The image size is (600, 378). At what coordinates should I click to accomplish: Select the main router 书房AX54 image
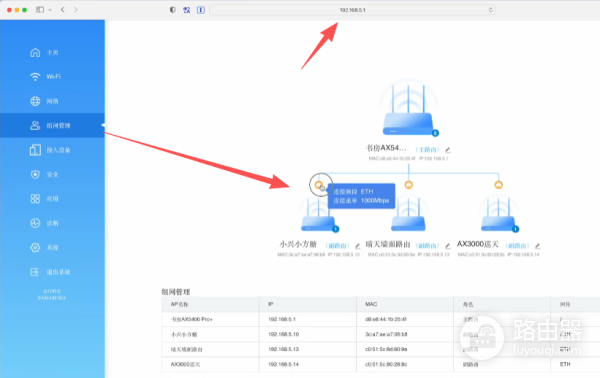[x=409, y=109]
